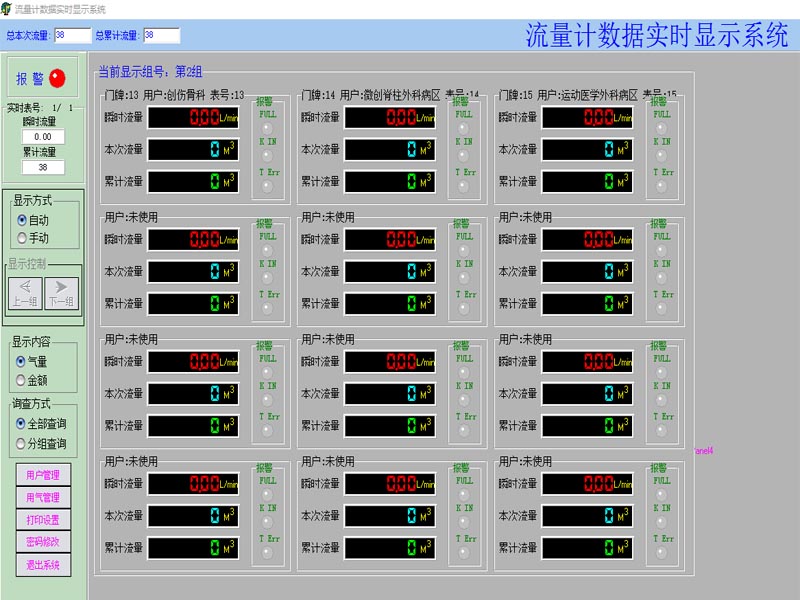Click the 密码修改 change password button
Viewport: 800px width, 600px height.
point(43,542)
